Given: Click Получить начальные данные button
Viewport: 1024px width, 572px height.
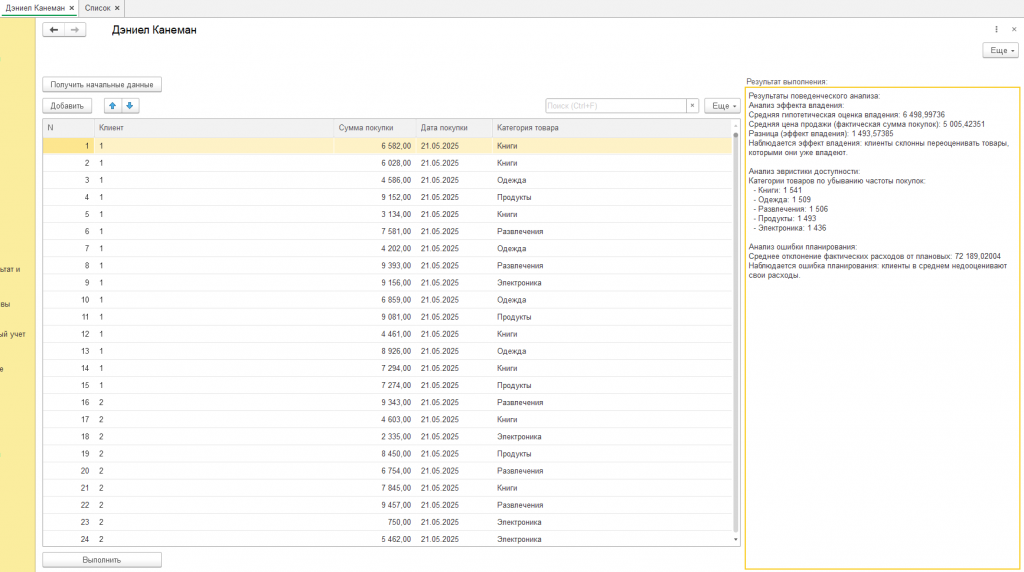Looking at the screenshot, I should click(x=102, y=85).
